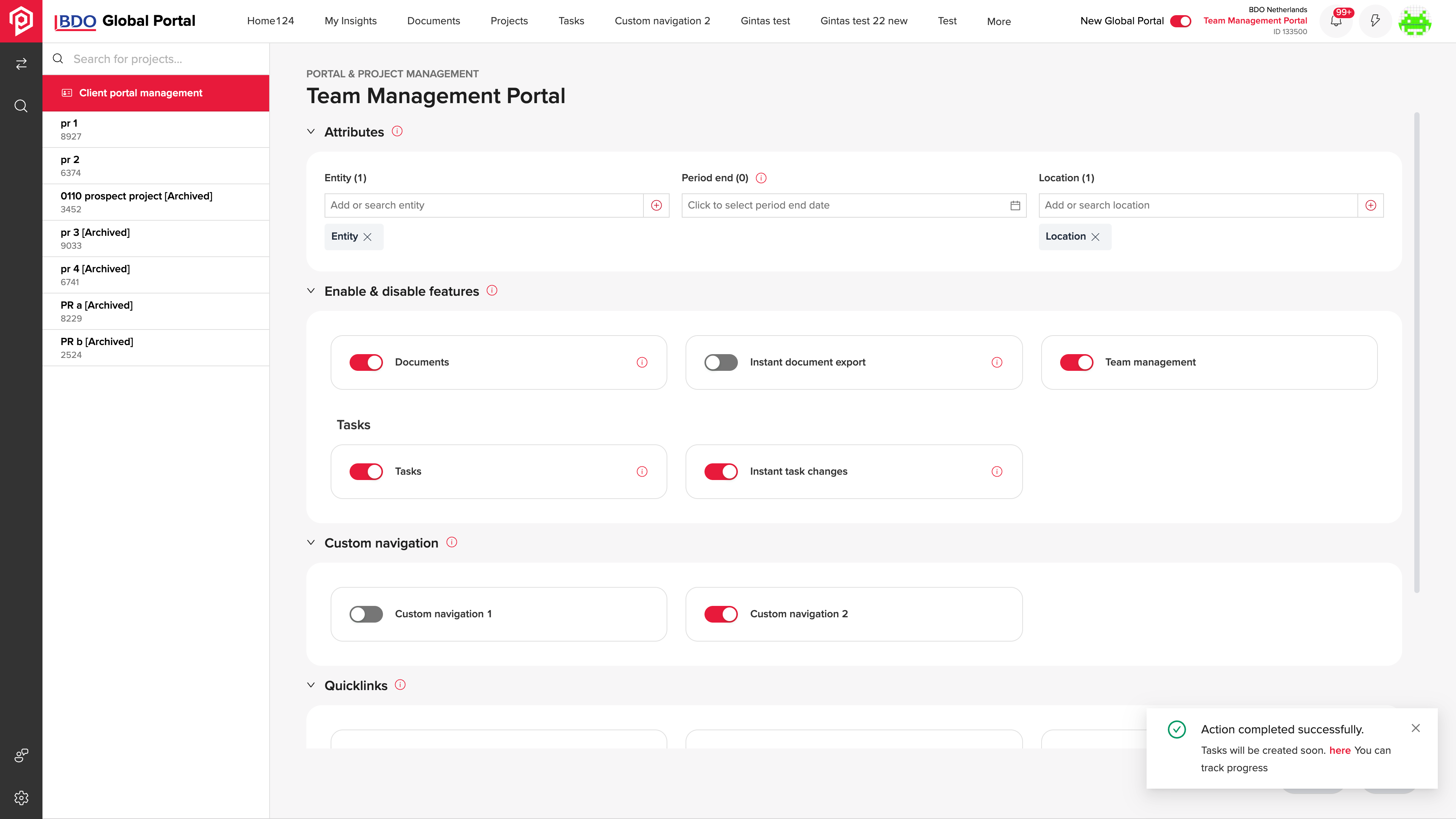Collapse Enable & disable features chevron
The width and height of the screenshot is (1456, 819).
tap(311, 291)
